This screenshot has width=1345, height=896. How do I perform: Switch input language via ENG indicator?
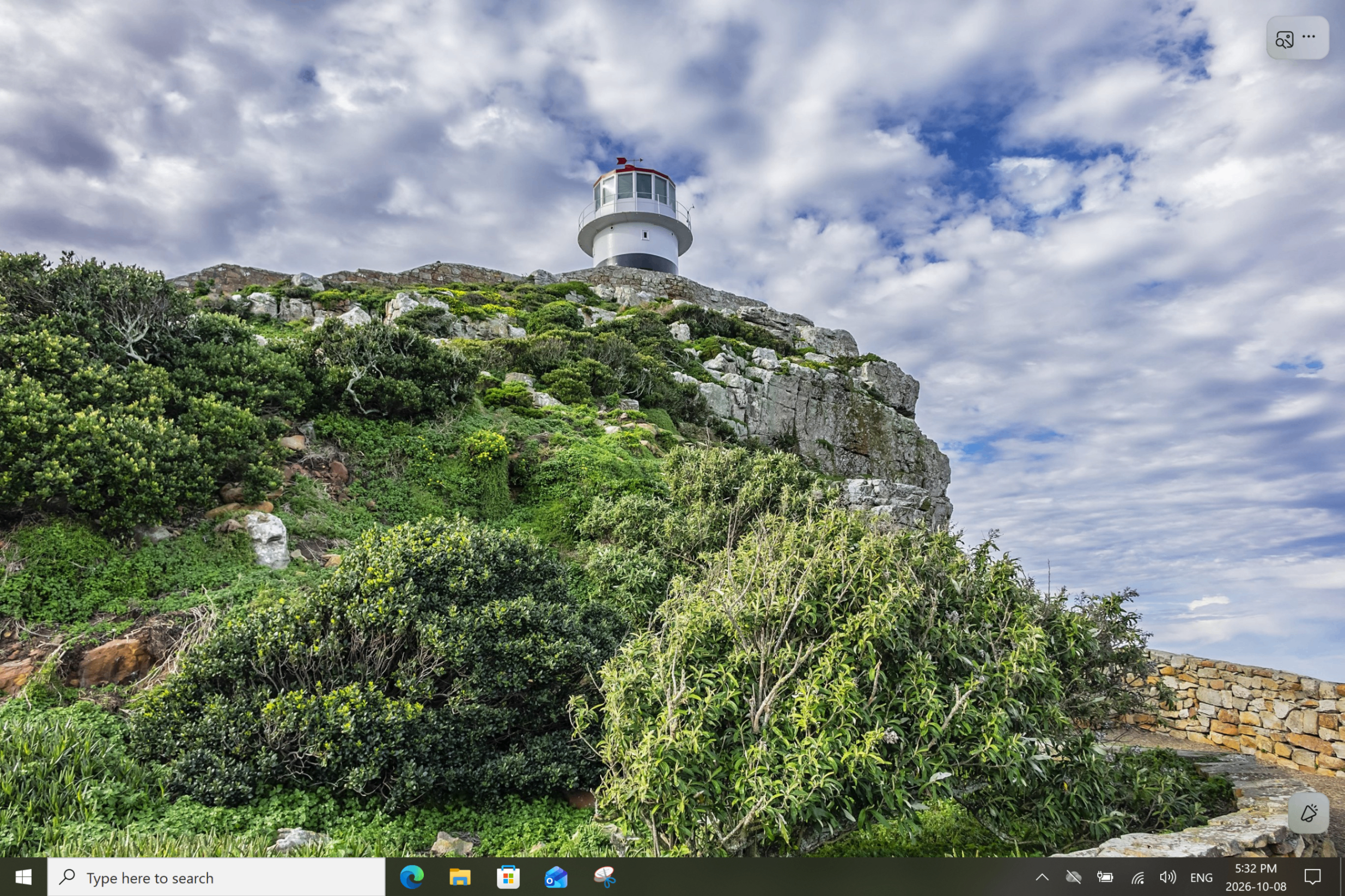[1201, 877]
